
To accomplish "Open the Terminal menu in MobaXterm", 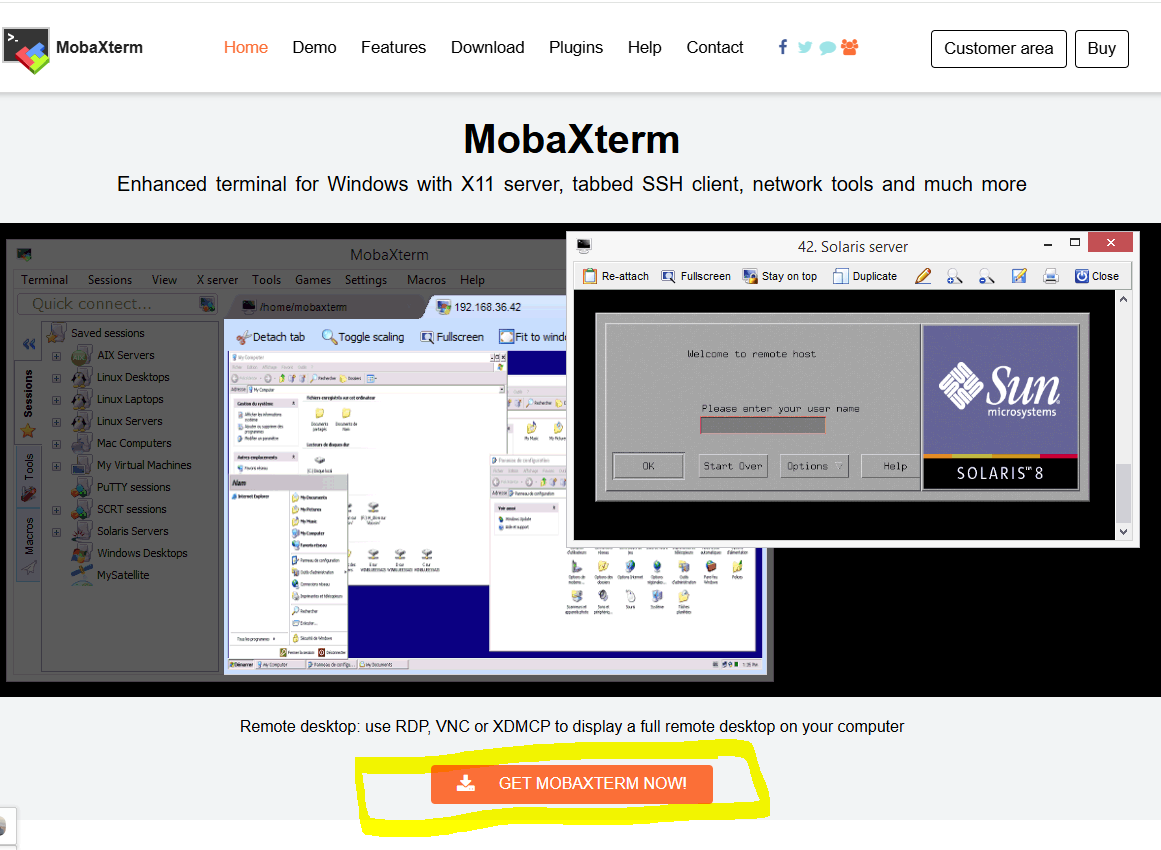I will tap(44, 280).
